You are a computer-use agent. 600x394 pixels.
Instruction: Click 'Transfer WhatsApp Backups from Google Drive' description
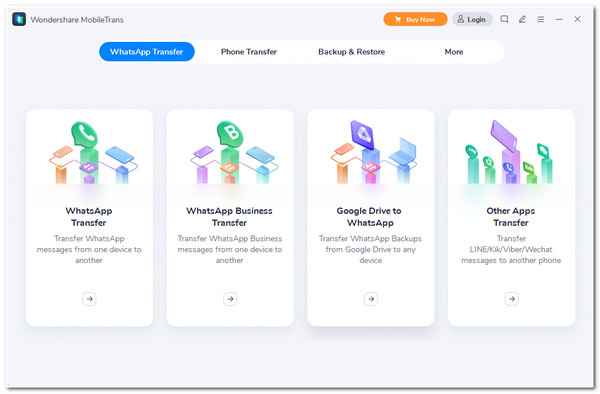point(370,249)
